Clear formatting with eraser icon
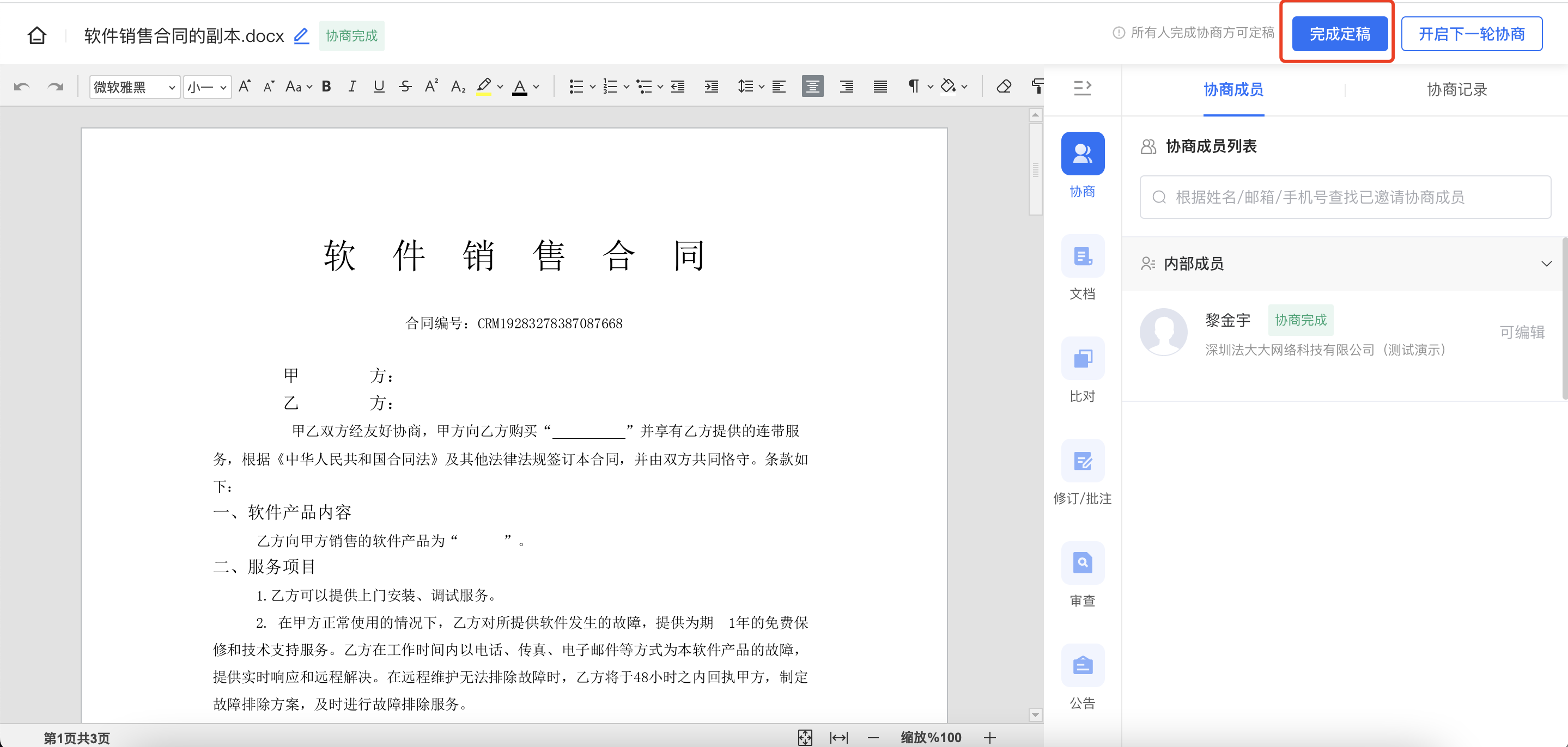This screenshot has height=747, width=1568. click(1004, 87)
